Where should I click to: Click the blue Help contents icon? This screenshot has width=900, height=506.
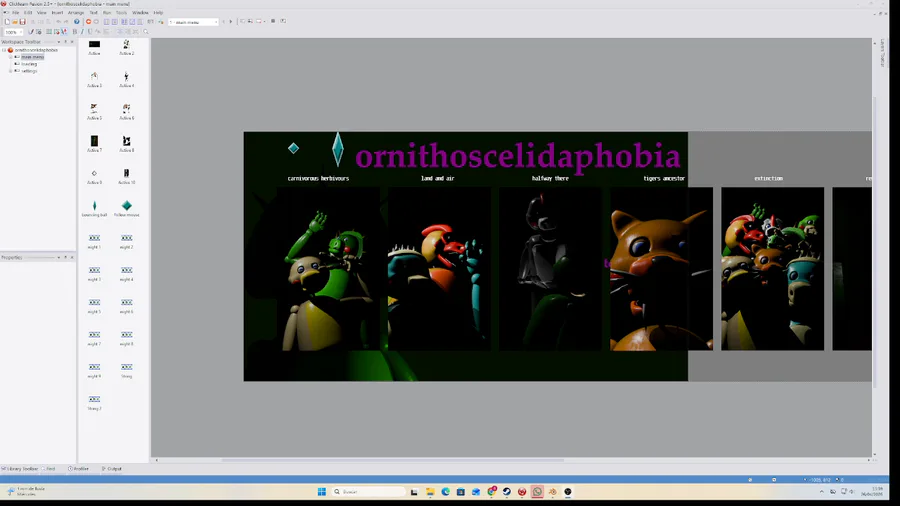[x=76, y=22]
